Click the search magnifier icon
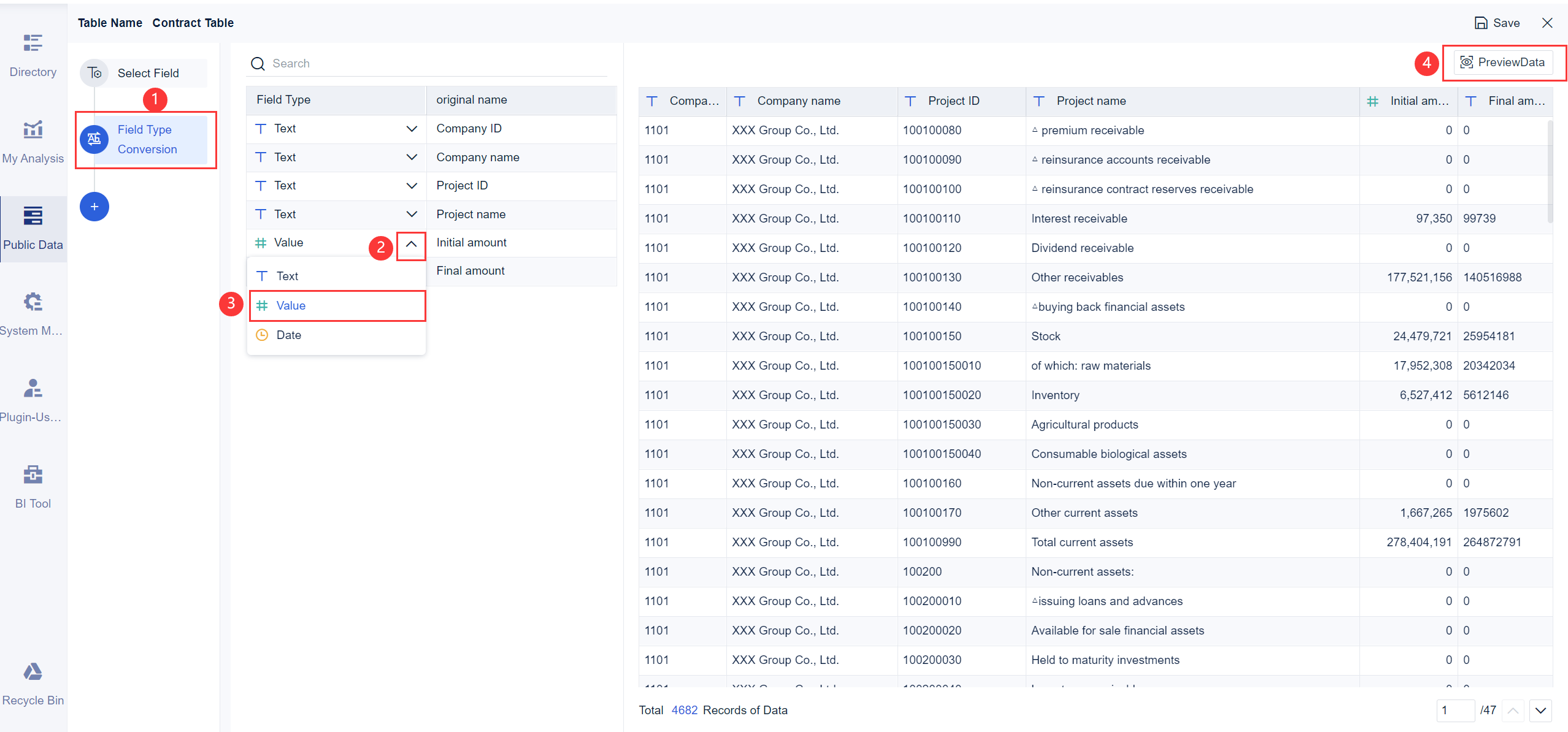This screenshot has height=732, width=1568. 258,63
